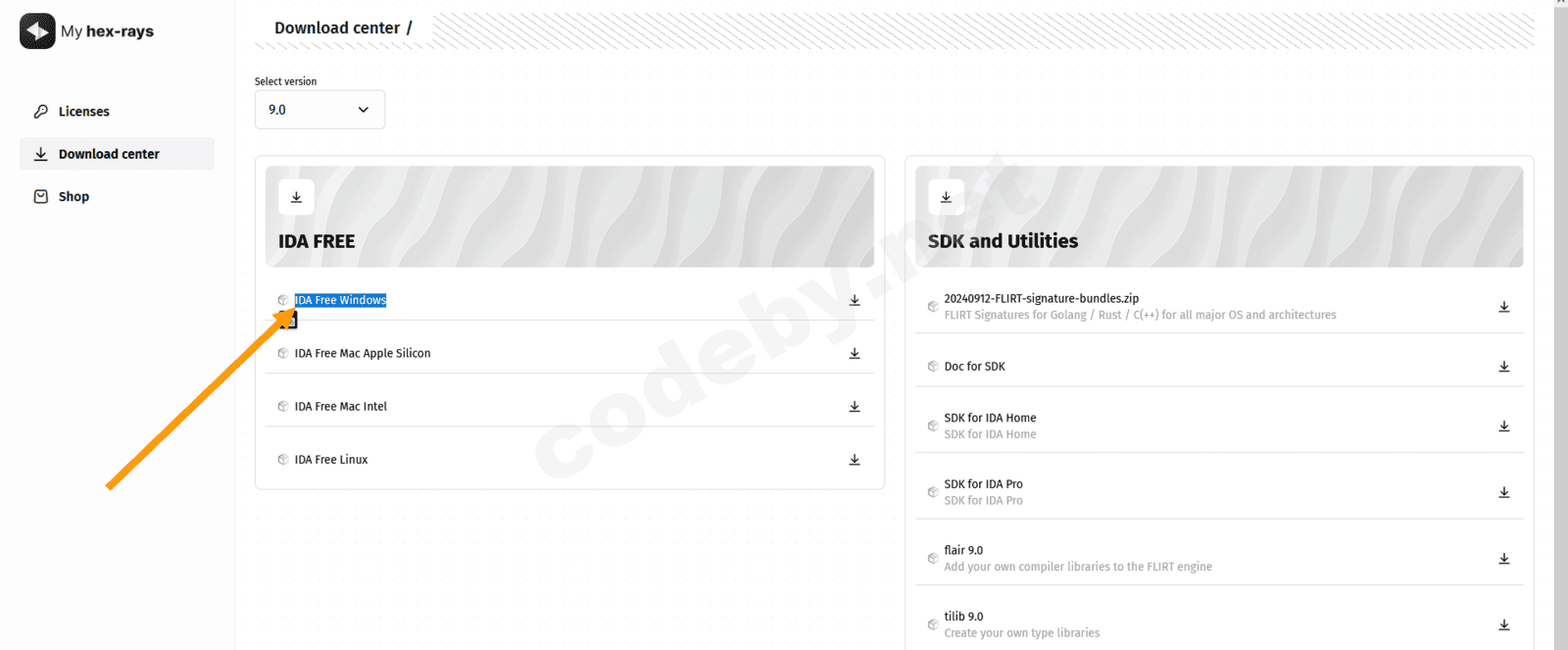Download tilib 9.0 utility
Screen dimensions: 1568x650
[x=1504, y=625]
